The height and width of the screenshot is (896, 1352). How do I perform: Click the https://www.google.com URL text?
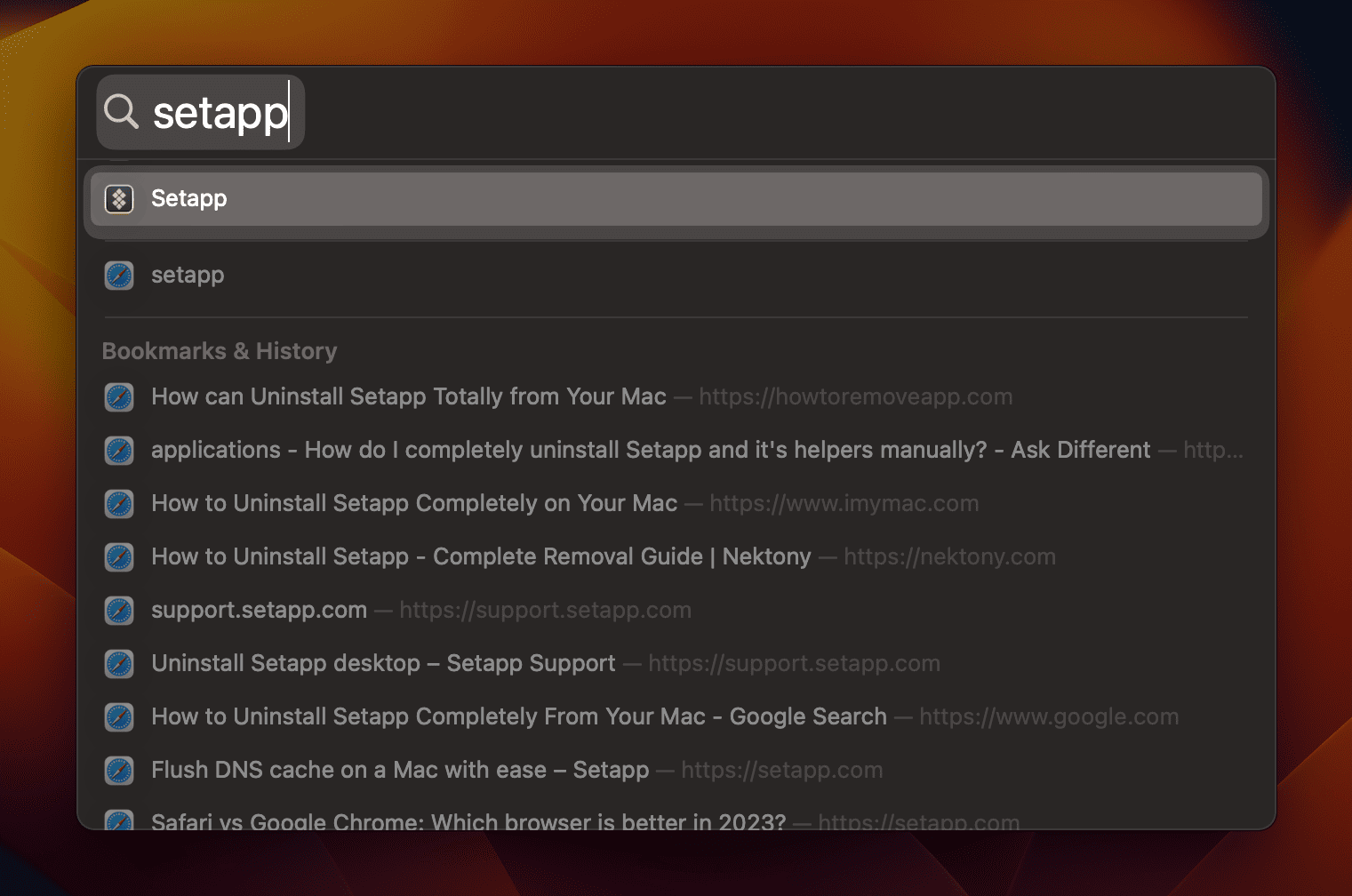coord(1049,717)
